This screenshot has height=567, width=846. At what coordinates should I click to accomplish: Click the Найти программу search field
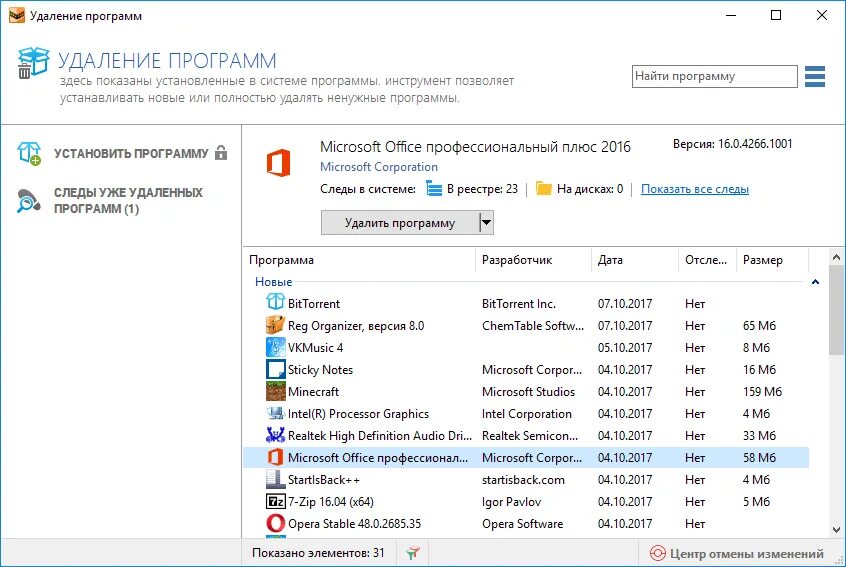[714, 76]
